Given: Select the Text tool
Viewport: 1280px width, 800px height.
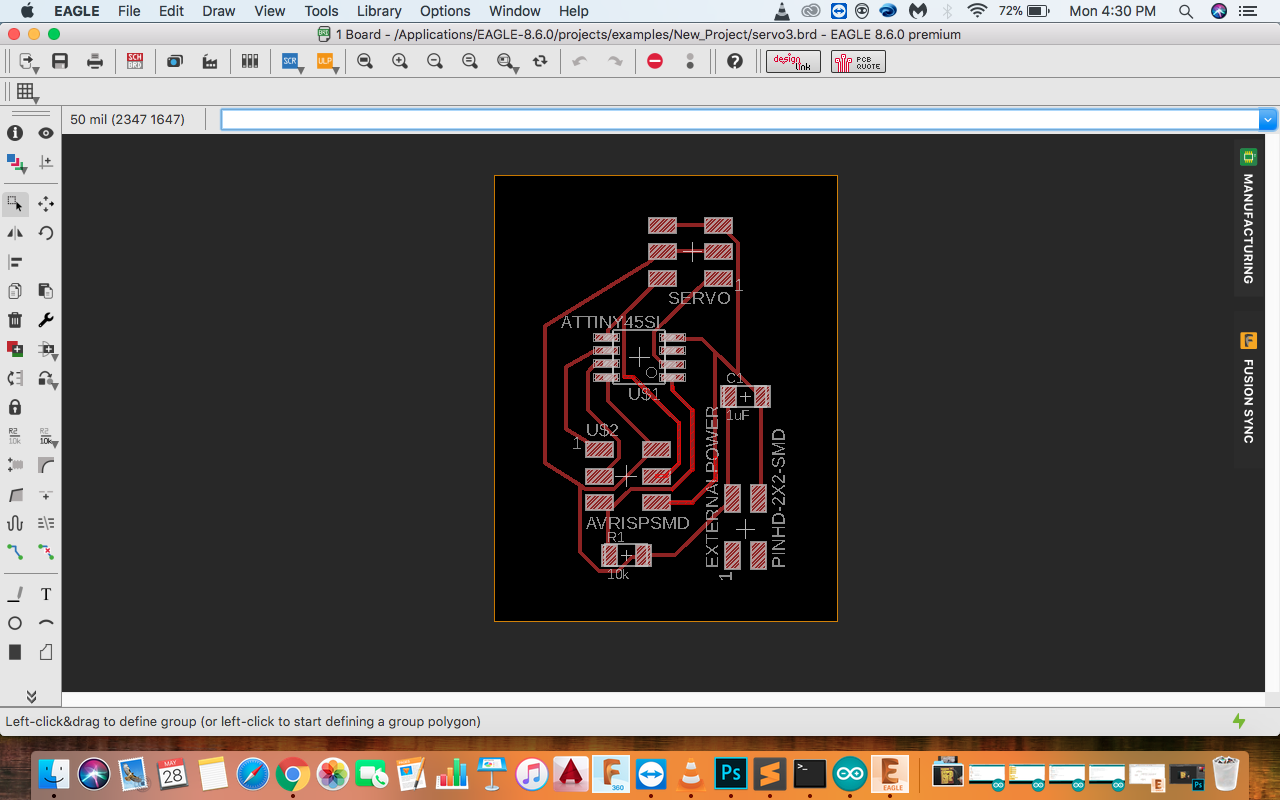Looking at the screenshot, I should click(x=46, y=594).
